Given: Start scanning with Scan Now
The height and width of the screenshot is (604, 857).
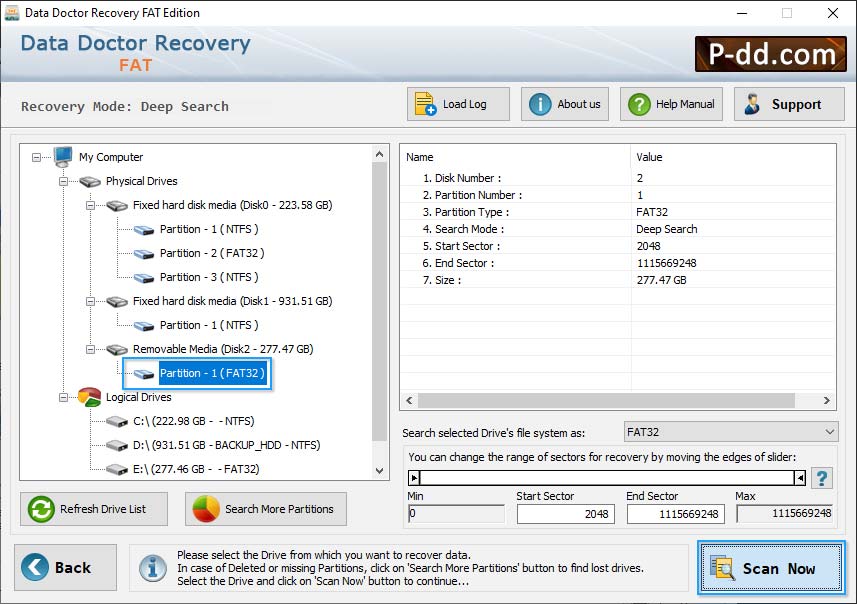Looking at the screenshot, I should pos(771,567).
